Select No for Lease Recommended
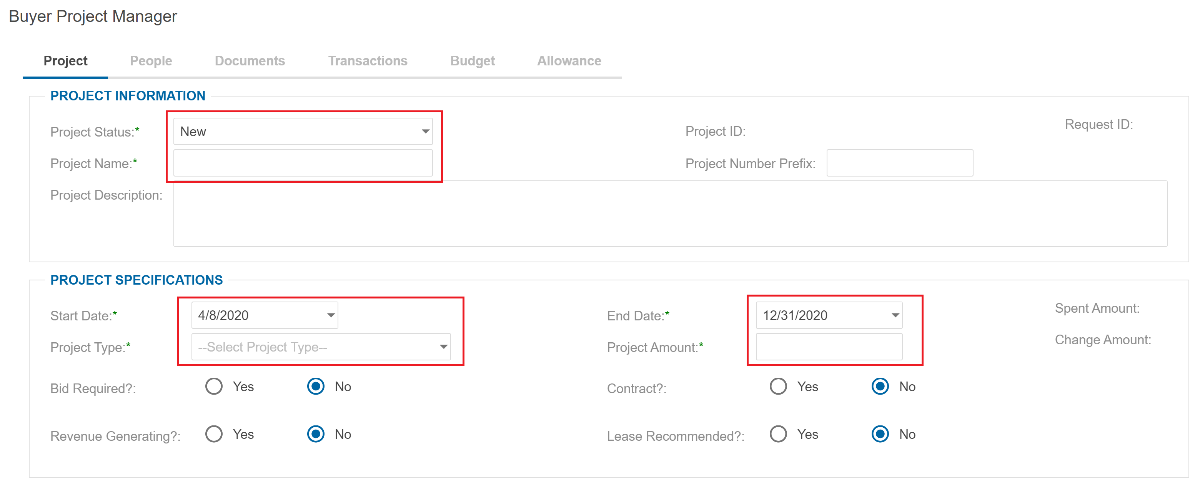 880,434
